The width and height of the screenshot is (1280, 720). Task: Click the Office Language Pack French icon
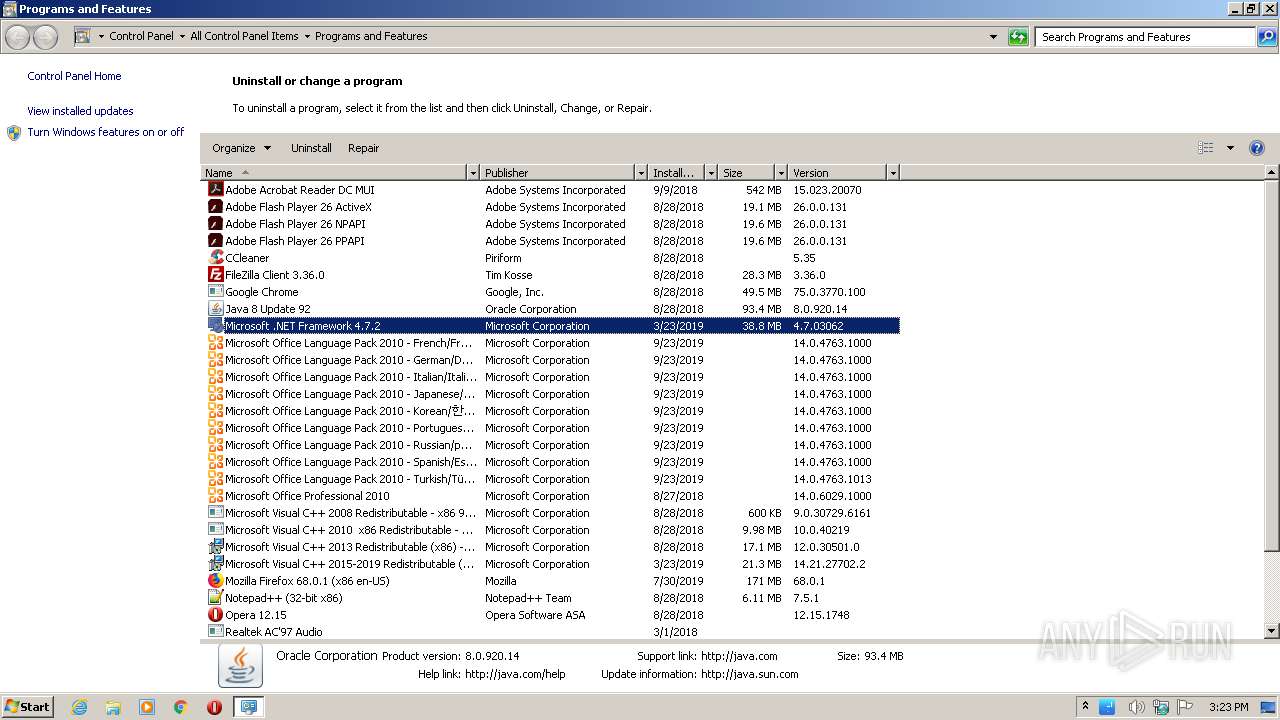pyautogui.click(x=215, y=342)
